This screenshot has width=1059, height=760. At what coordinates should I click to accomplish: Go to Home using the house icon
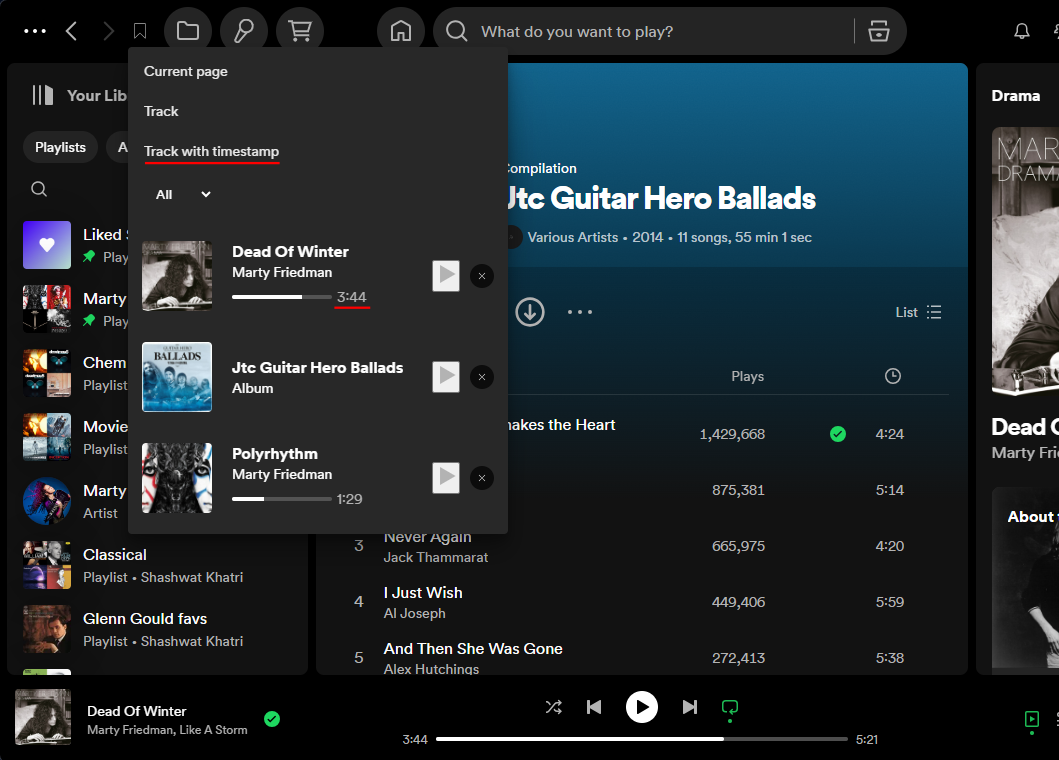pos(401,31)
